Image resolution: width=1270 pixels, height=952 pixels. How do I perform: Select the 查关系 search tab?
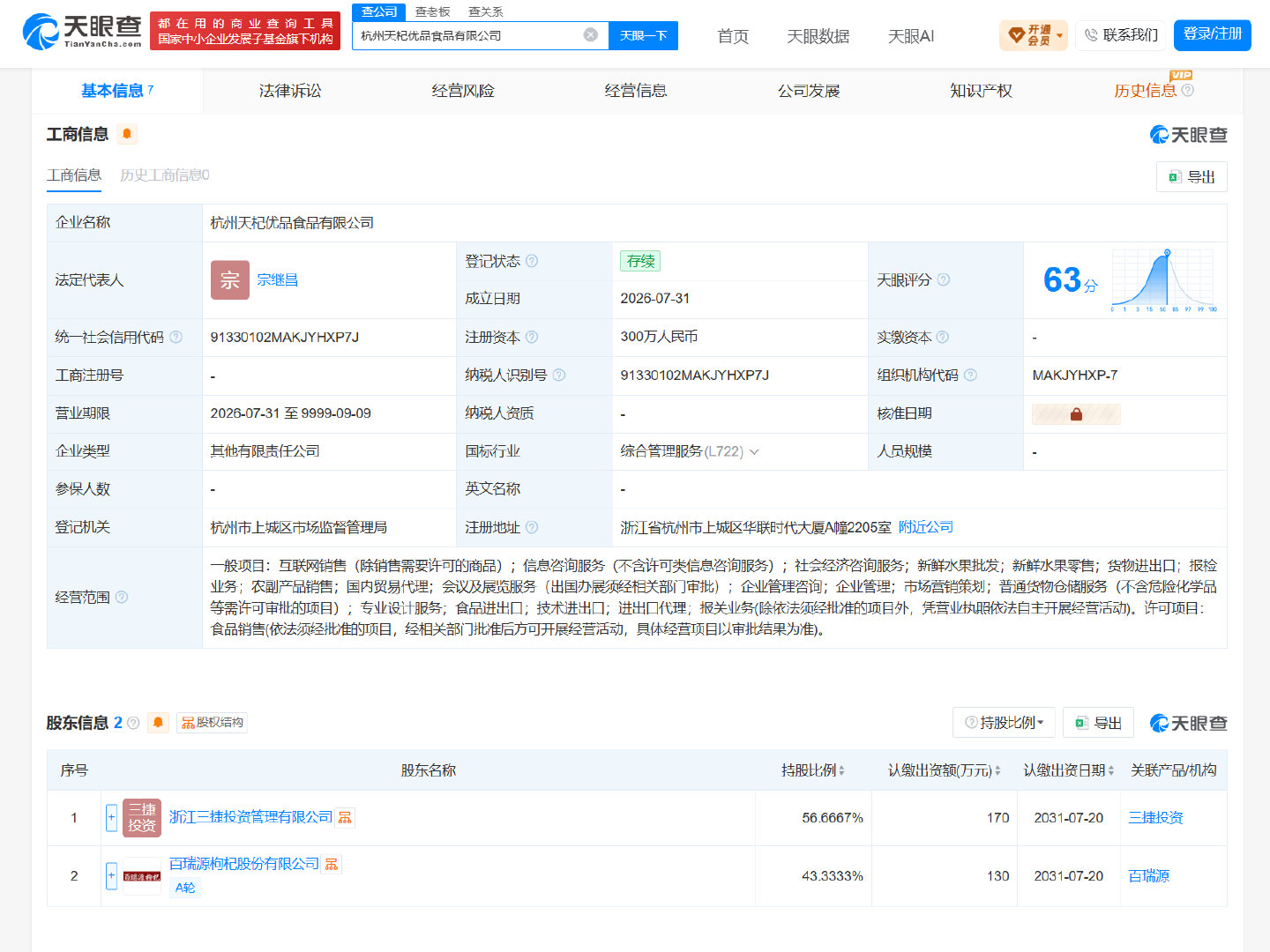pos(486,11)
